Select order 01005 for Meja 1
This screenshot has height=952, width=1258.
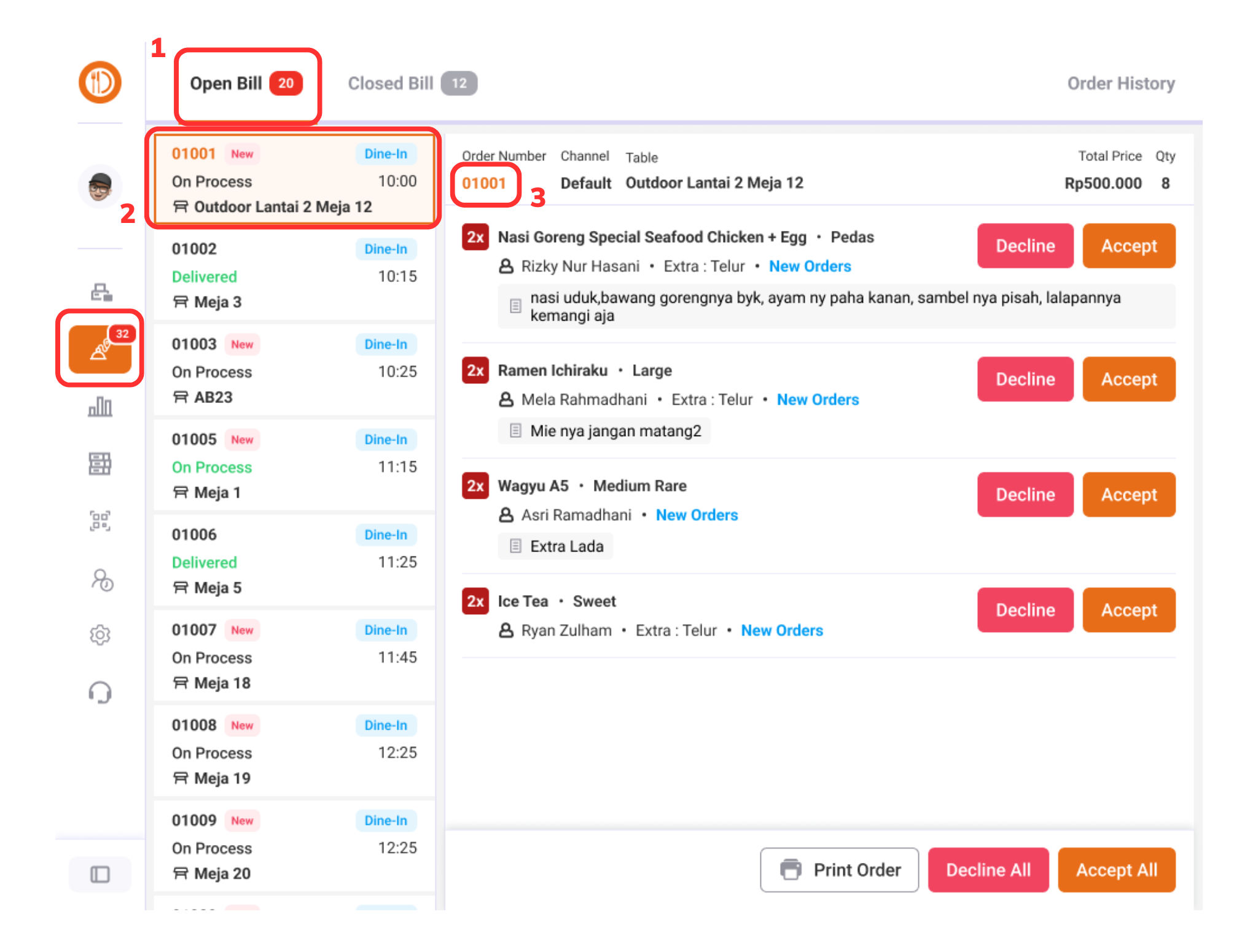tap(294, 466)
